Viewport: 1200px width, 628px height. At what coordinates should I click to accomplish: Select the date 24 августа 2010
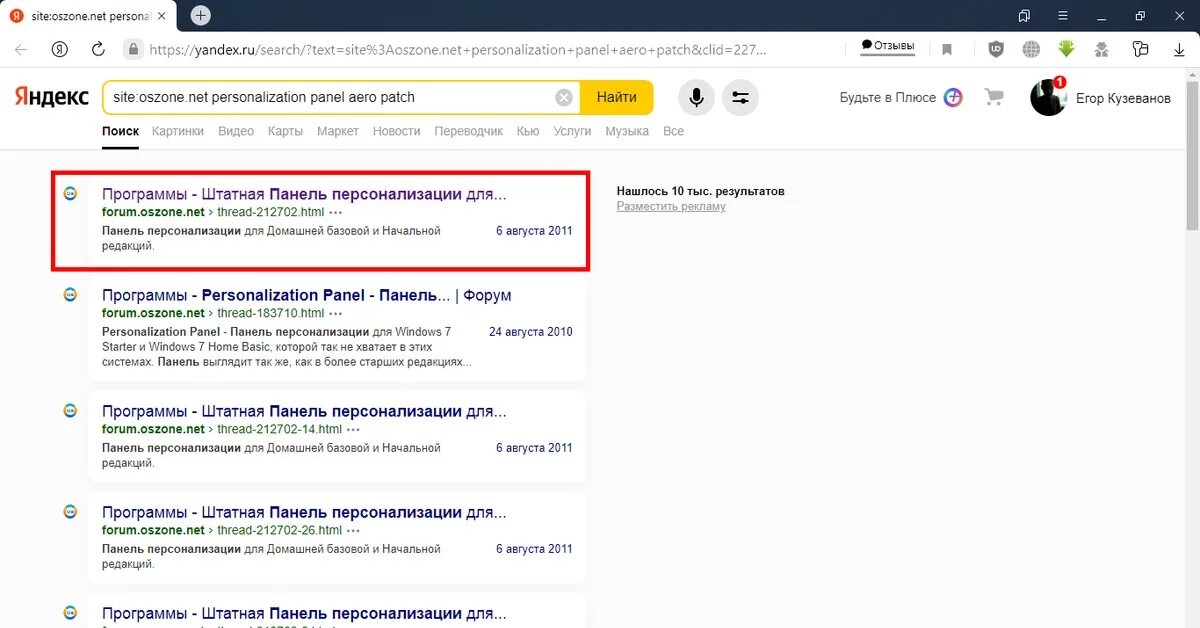point(531,331)
